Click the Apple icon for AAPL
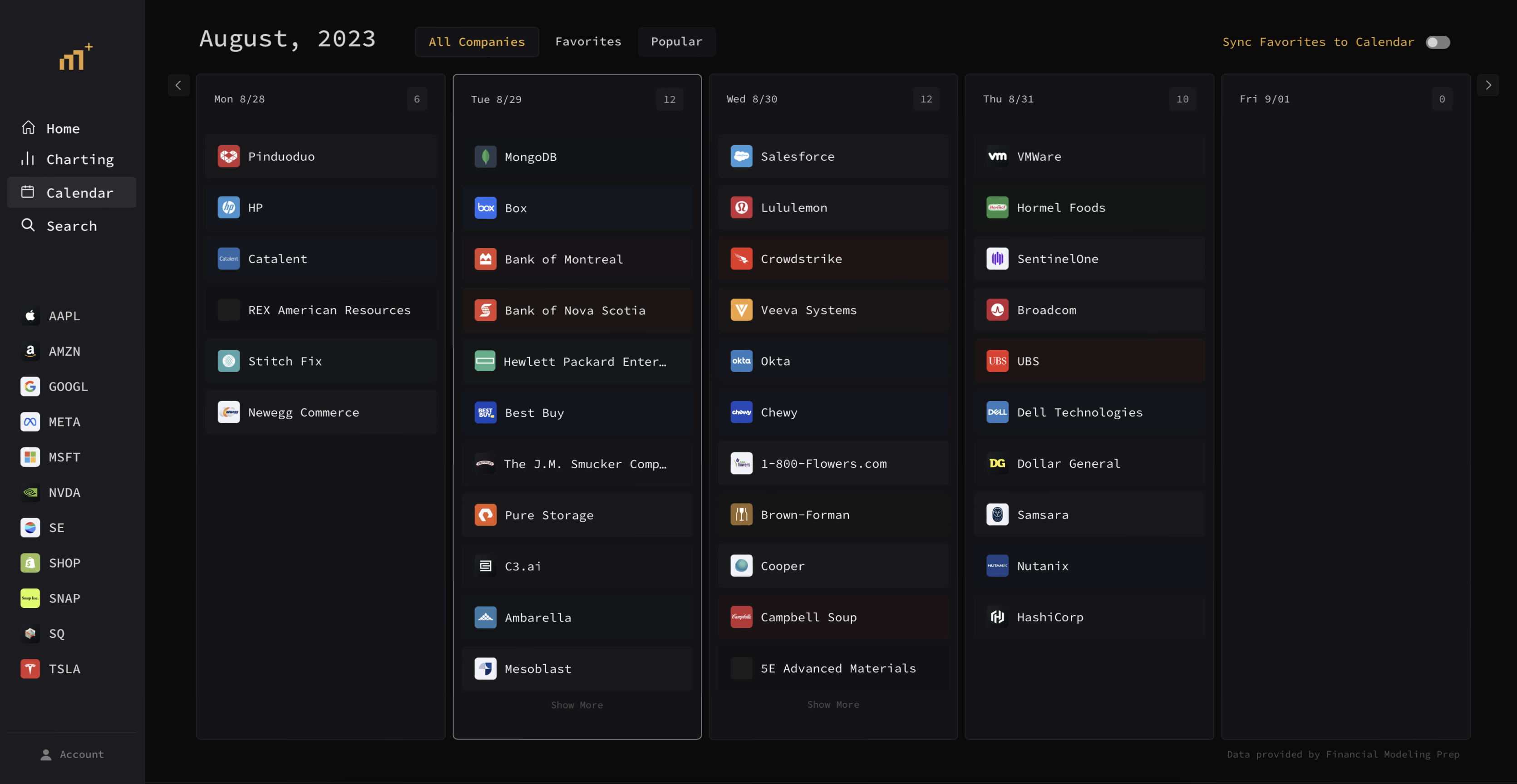This screenshot has width=1517, height=784. coord(30,316)
